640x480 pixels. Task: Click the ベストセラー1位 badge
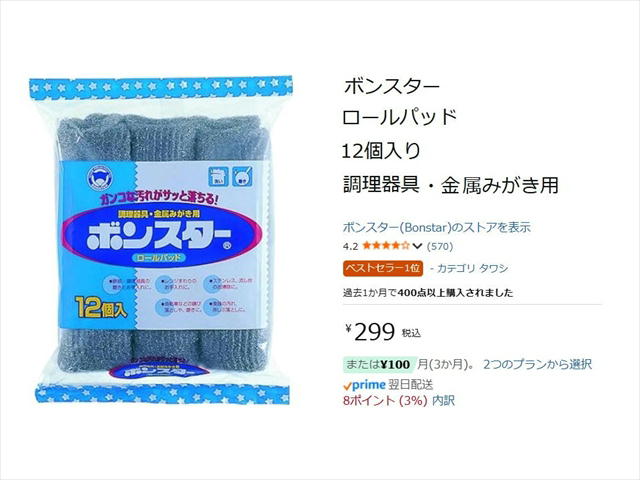tap(383, 268)
